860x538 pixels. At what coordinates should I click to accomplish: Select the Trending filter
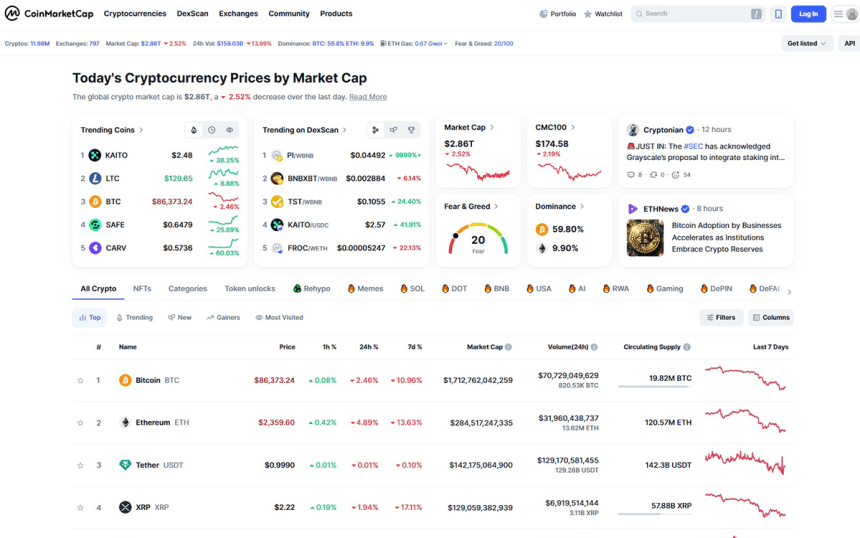click(x=134, y=318)
